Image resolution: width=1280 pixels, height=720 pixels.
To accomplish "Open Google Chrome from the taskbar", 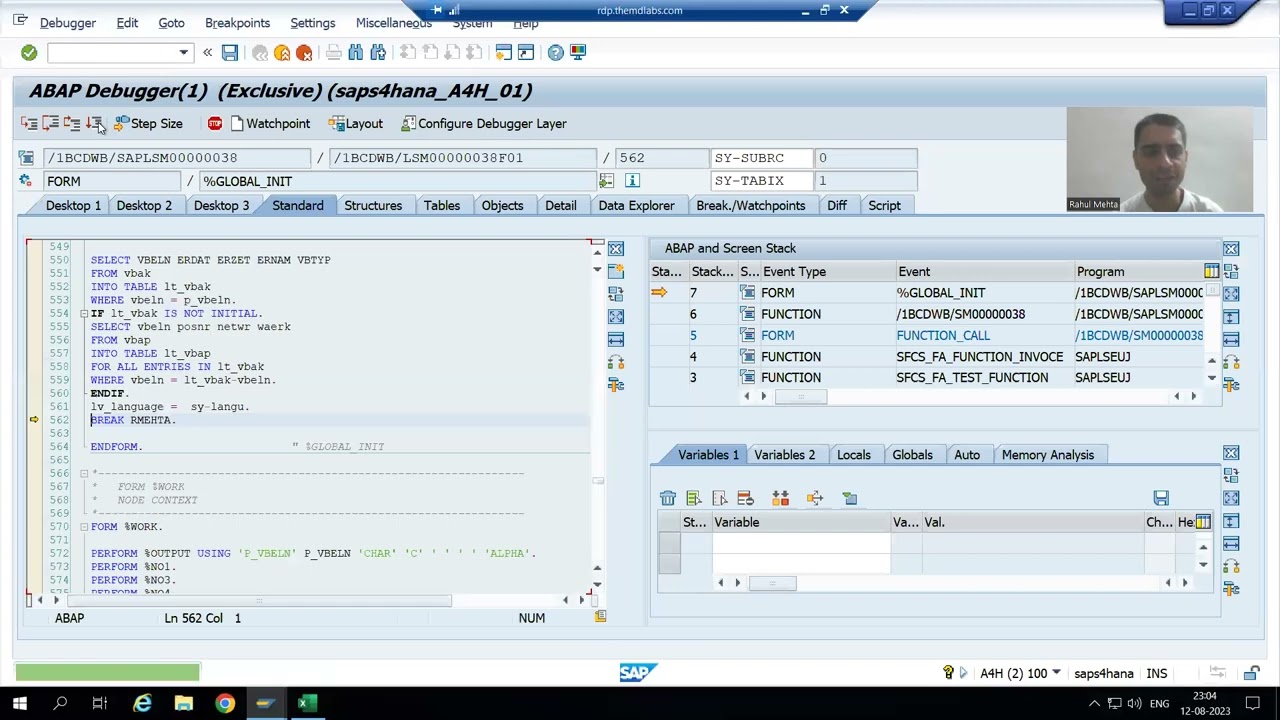I will 224,704.
